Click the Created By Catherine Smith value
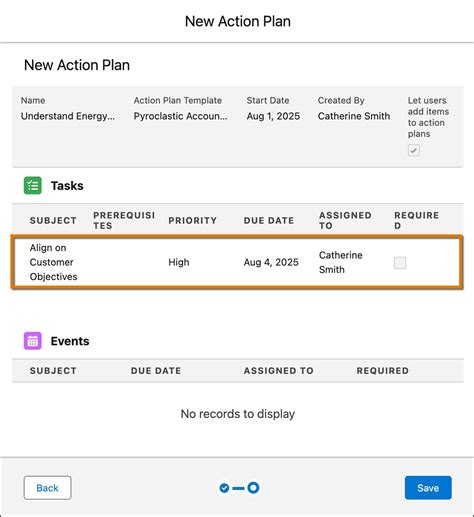474x517 pixels. click(x=354, y=116)
